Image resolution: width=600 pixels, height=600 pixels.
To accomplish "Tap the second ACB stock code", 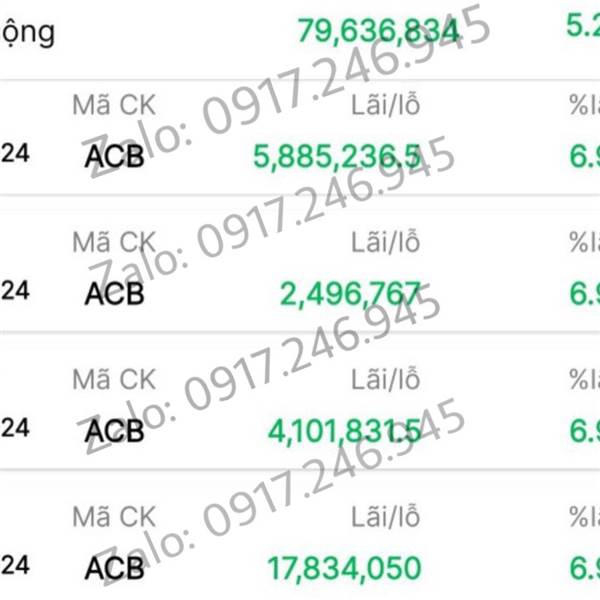I will pos(114,293).
